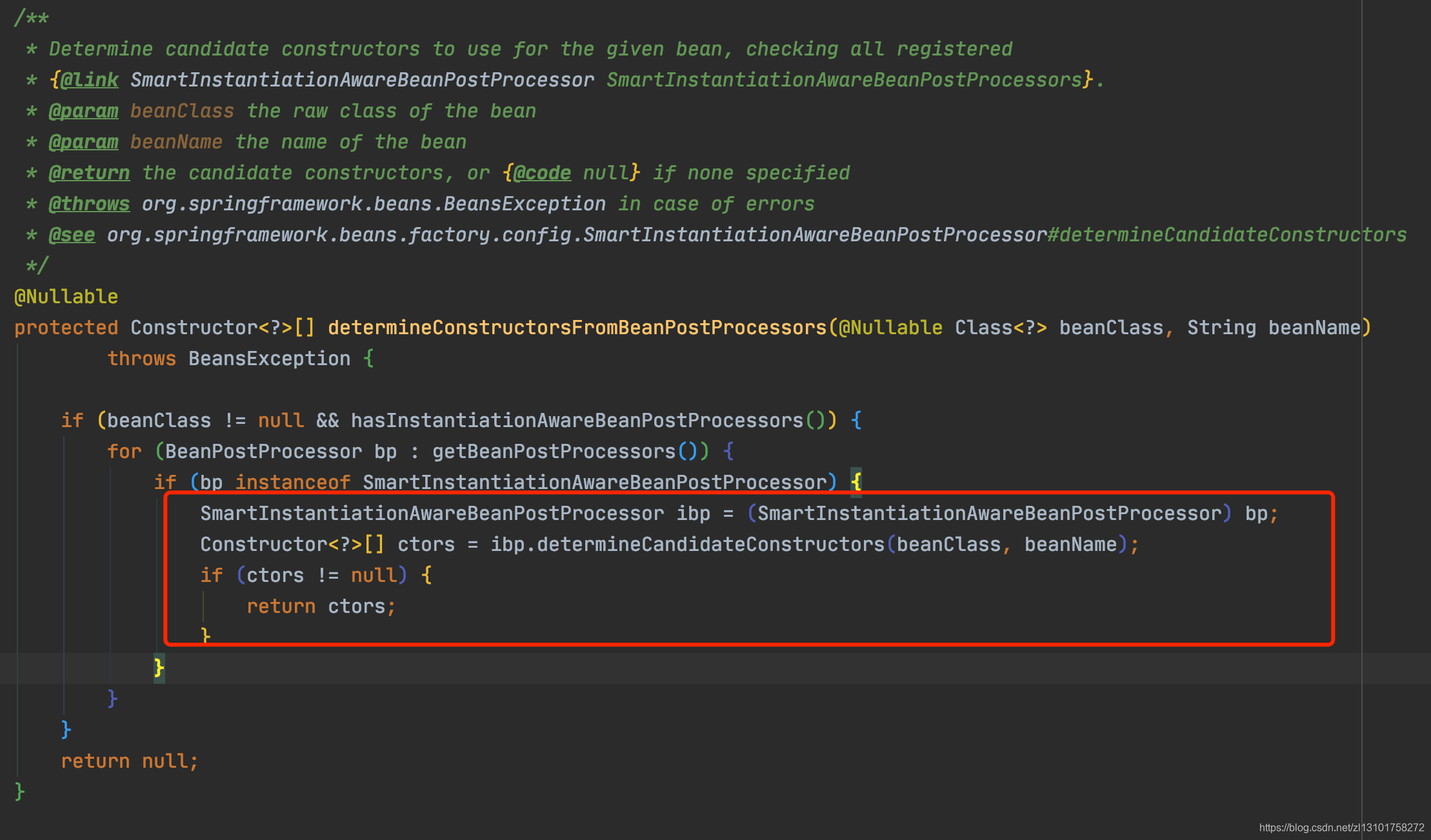Click the highlighted opening brace after instanceof check
This screenshot has width=1431, height=840.
coord(856,482)
